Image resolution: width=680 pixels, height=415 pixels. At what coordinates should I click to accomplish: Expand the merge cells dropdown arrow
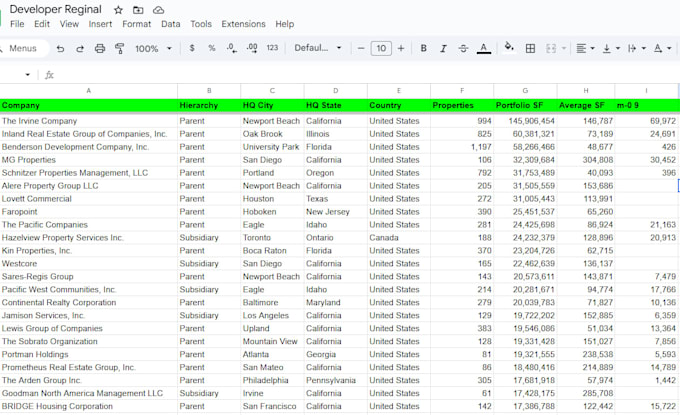click(x=564, y=49)
